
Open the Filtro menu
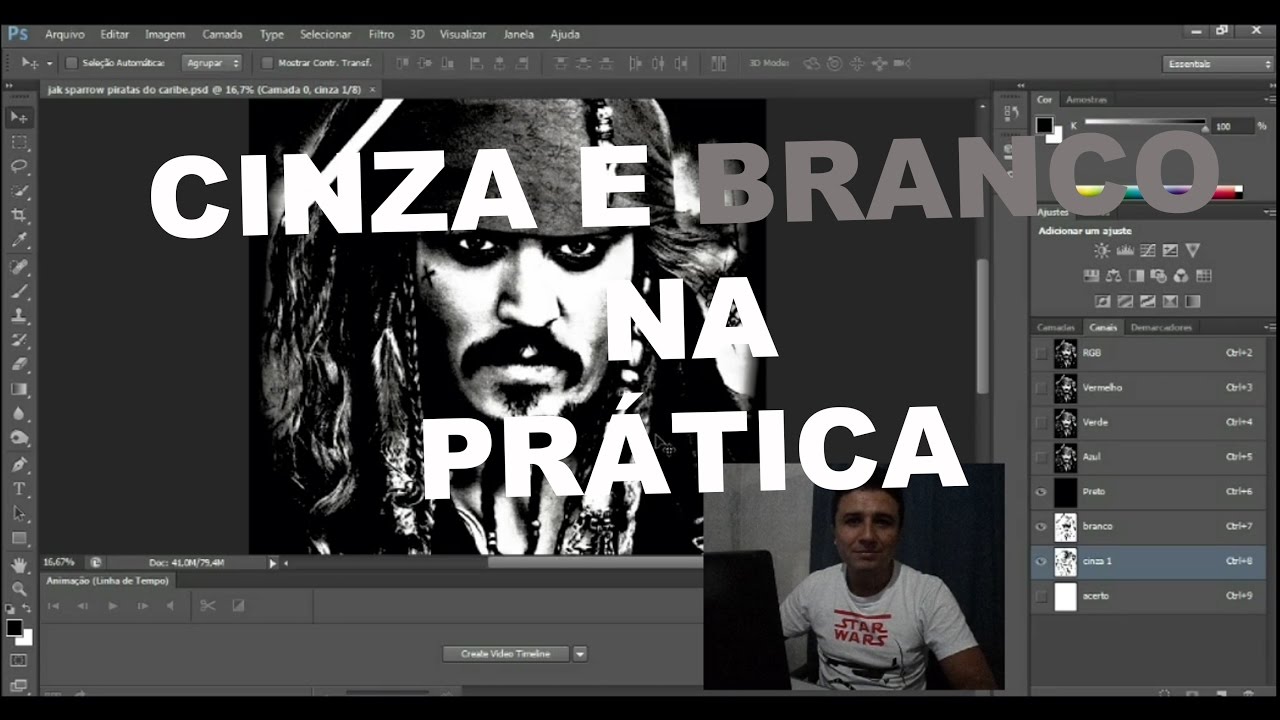(381, 34)
